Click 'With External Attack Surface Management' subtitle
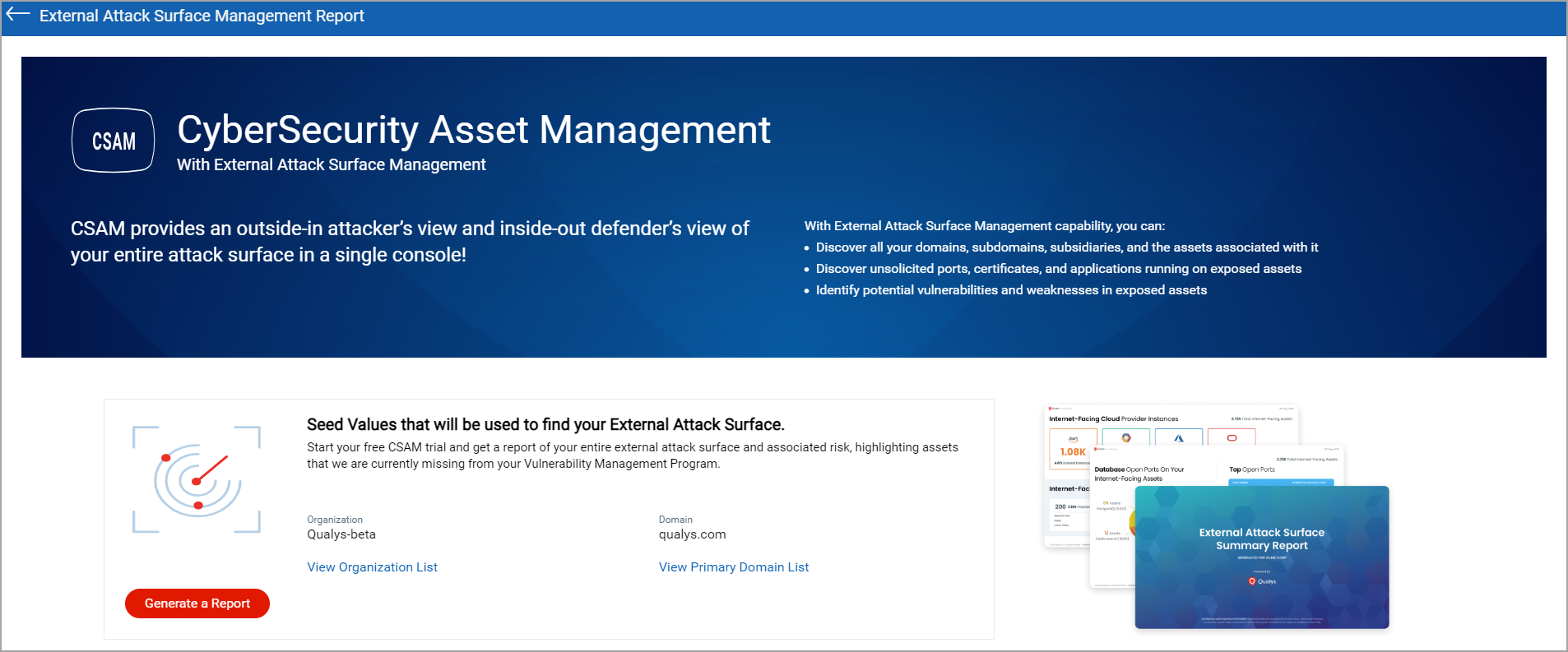This screenshot has width=1568, height=652. 332,164
